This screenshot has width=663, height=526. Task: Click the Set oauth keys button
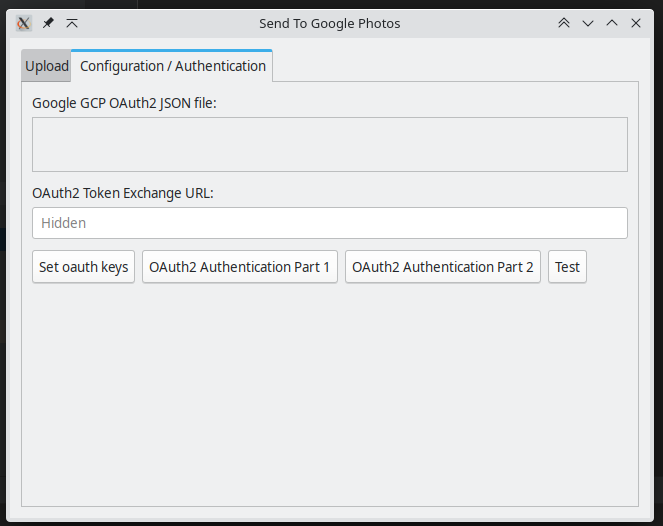(x=83, y=267)
